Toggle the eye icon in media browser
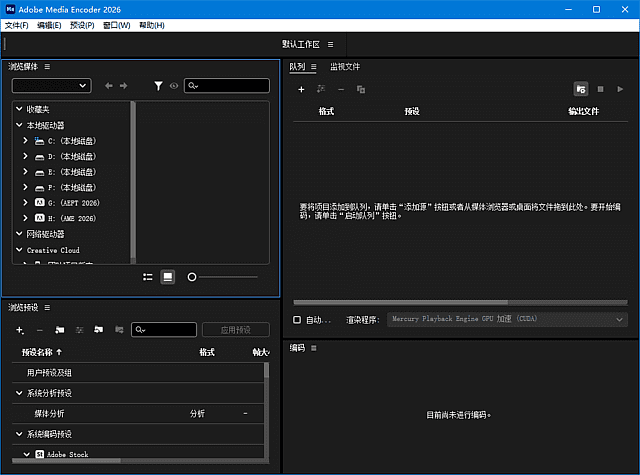640x475 pixels. pos(174,86)
